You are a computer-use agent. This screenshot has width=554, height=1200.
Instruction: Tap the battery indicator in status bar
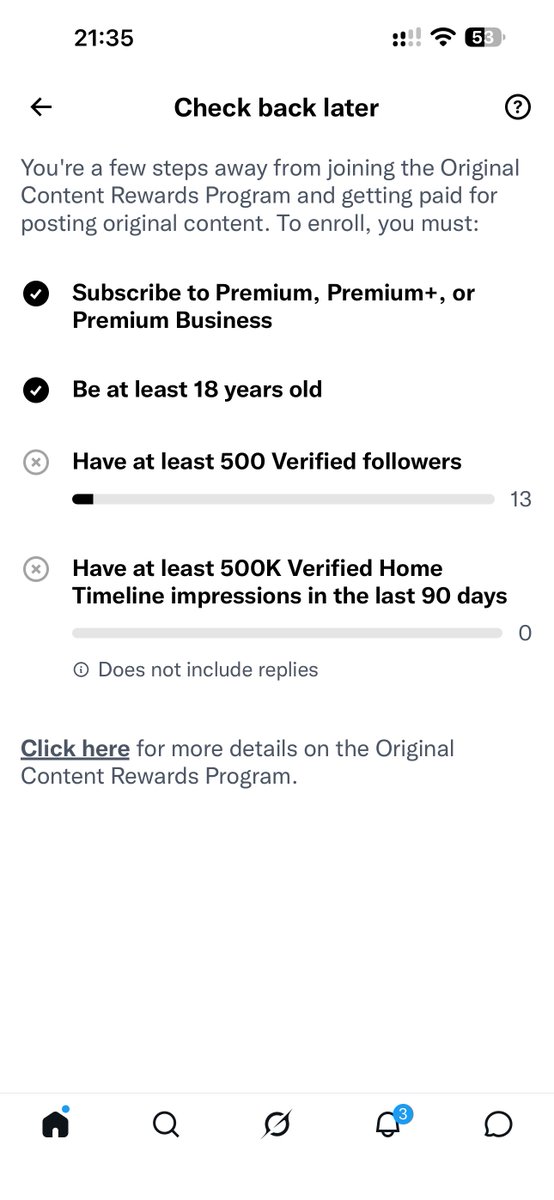pos(485,38)
